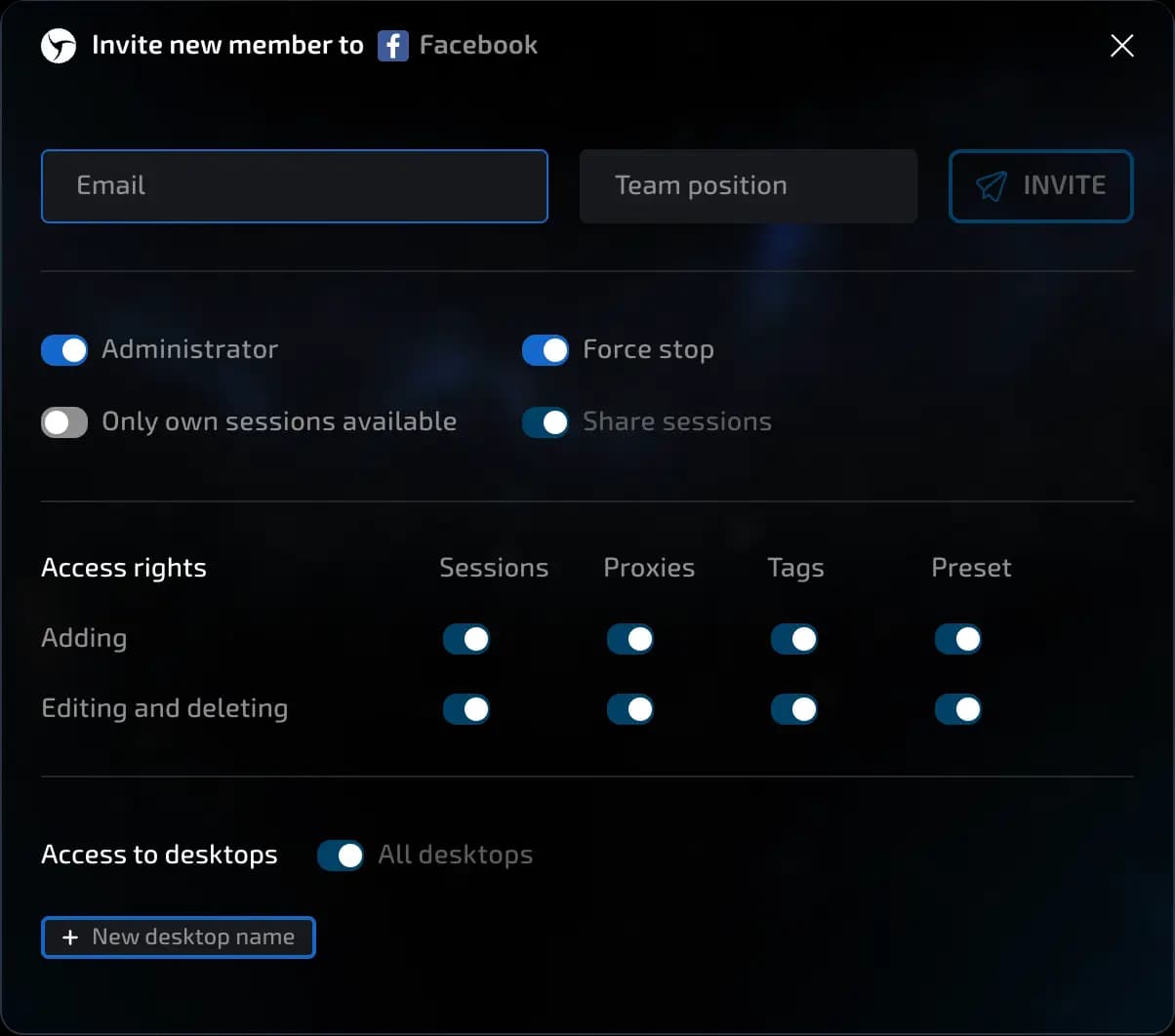1175x1036 pixels.
Task: Click the Facebook team icon
Action: coord(392,46)
